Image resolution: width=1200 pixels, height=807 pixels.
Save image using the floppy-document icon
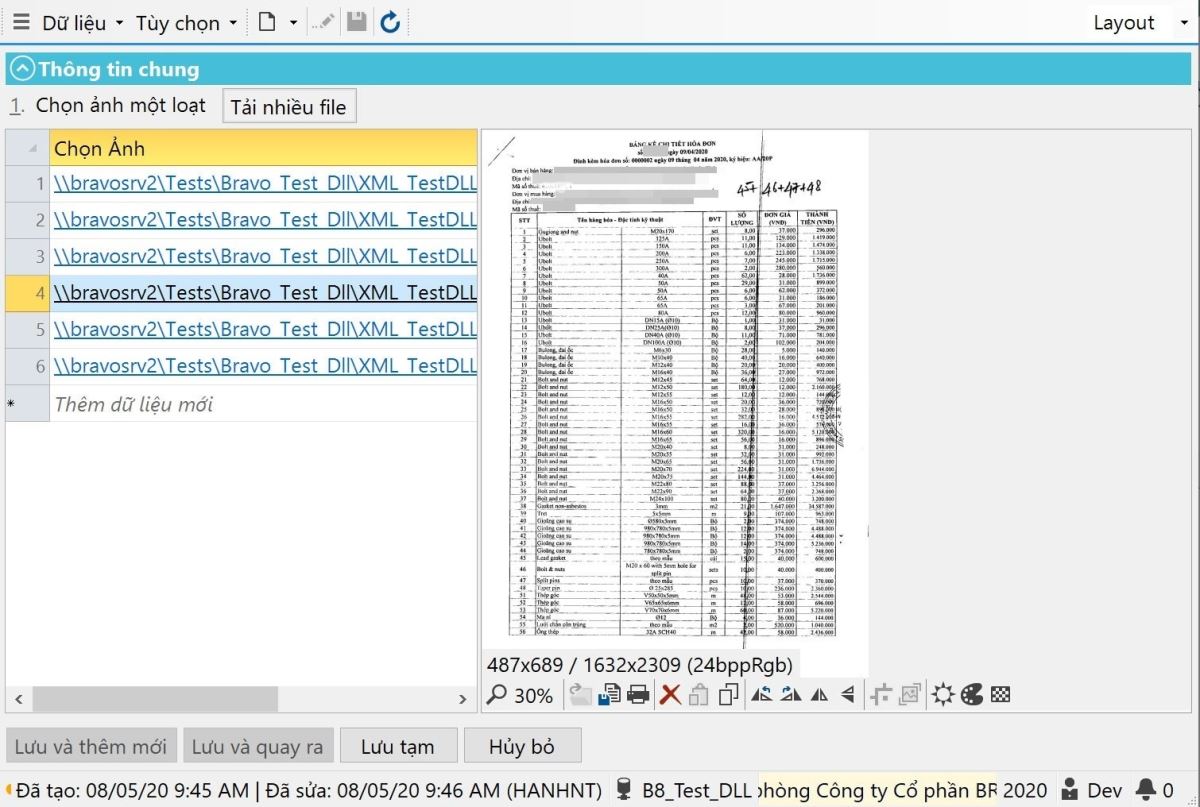tap(608, 695)
